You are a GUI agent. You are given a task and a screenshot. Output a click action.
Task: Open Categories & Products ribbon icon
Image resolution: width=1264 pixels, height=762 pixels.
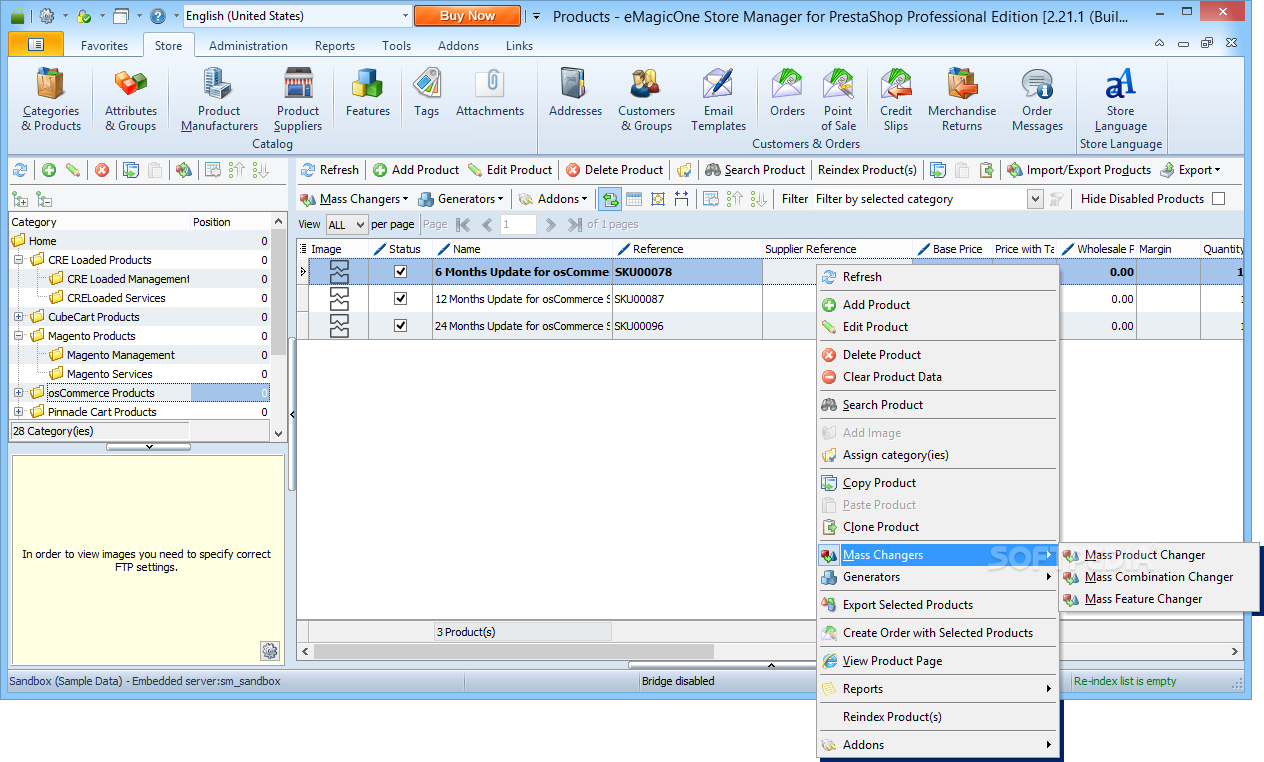click(51, 99)
